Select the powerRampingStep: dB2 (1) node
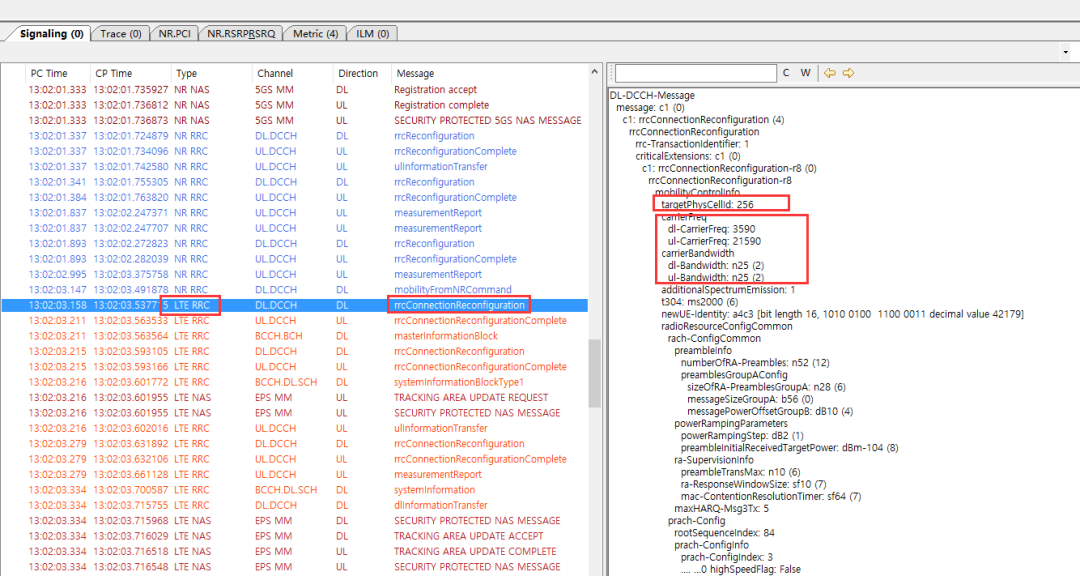Viewport: 1080px width, 576px height. click(x=742, y=435)
